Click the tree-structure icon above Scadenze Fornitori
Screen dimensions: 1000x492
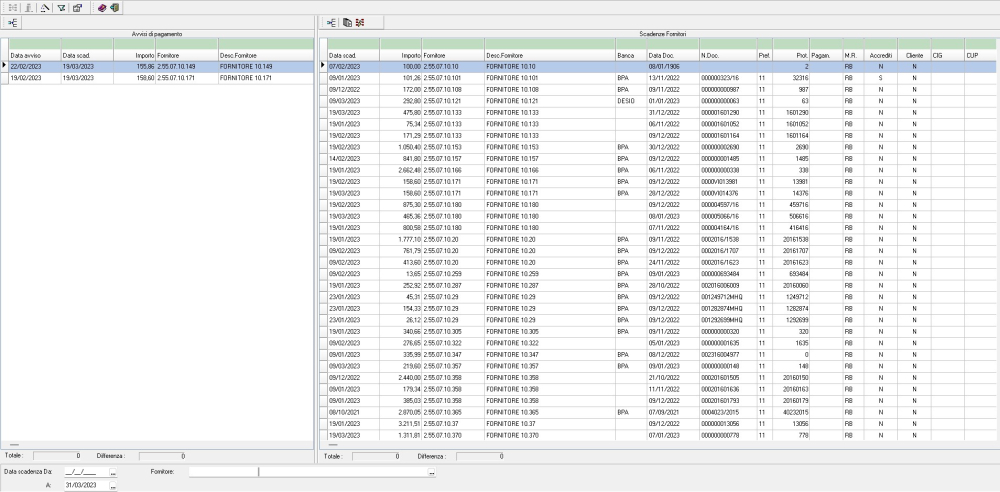[x=333, y=21]
